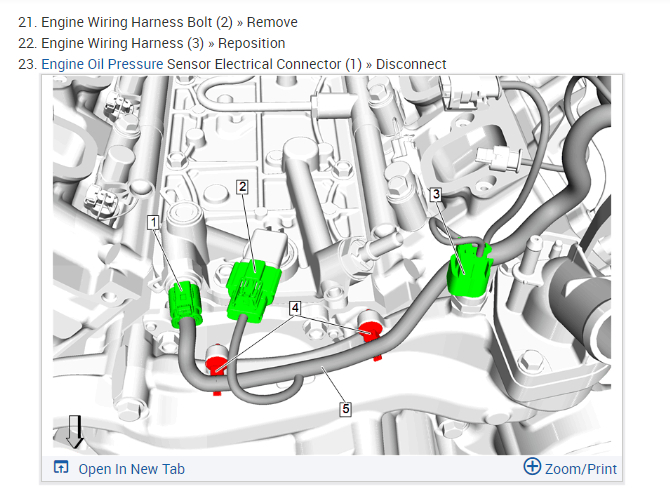Click the "Zoom/Print" text link
The image size is (670, 493).
pos(581,468)
